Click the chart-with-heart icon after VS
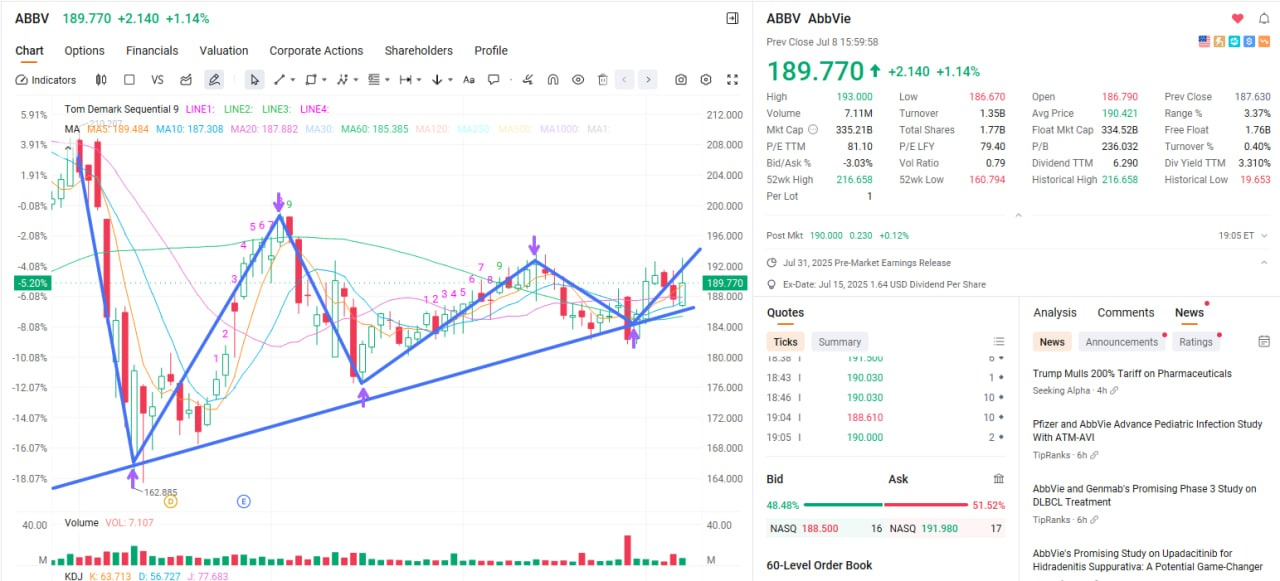 point(186,80)
